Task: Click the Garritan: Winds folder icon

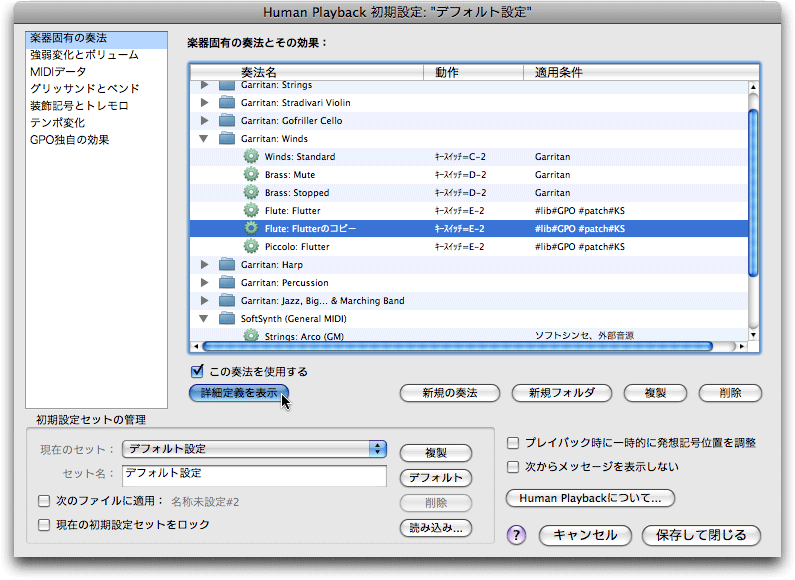Action: pos(227,138)
